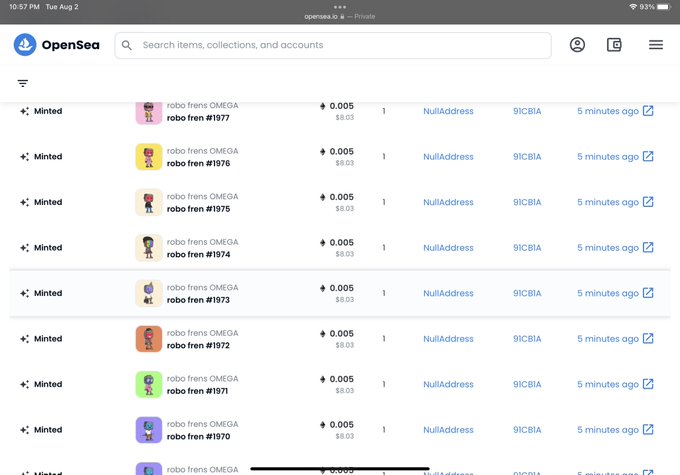Tap the Wi-Fi indicator in status bar

(x=633, y=7)
